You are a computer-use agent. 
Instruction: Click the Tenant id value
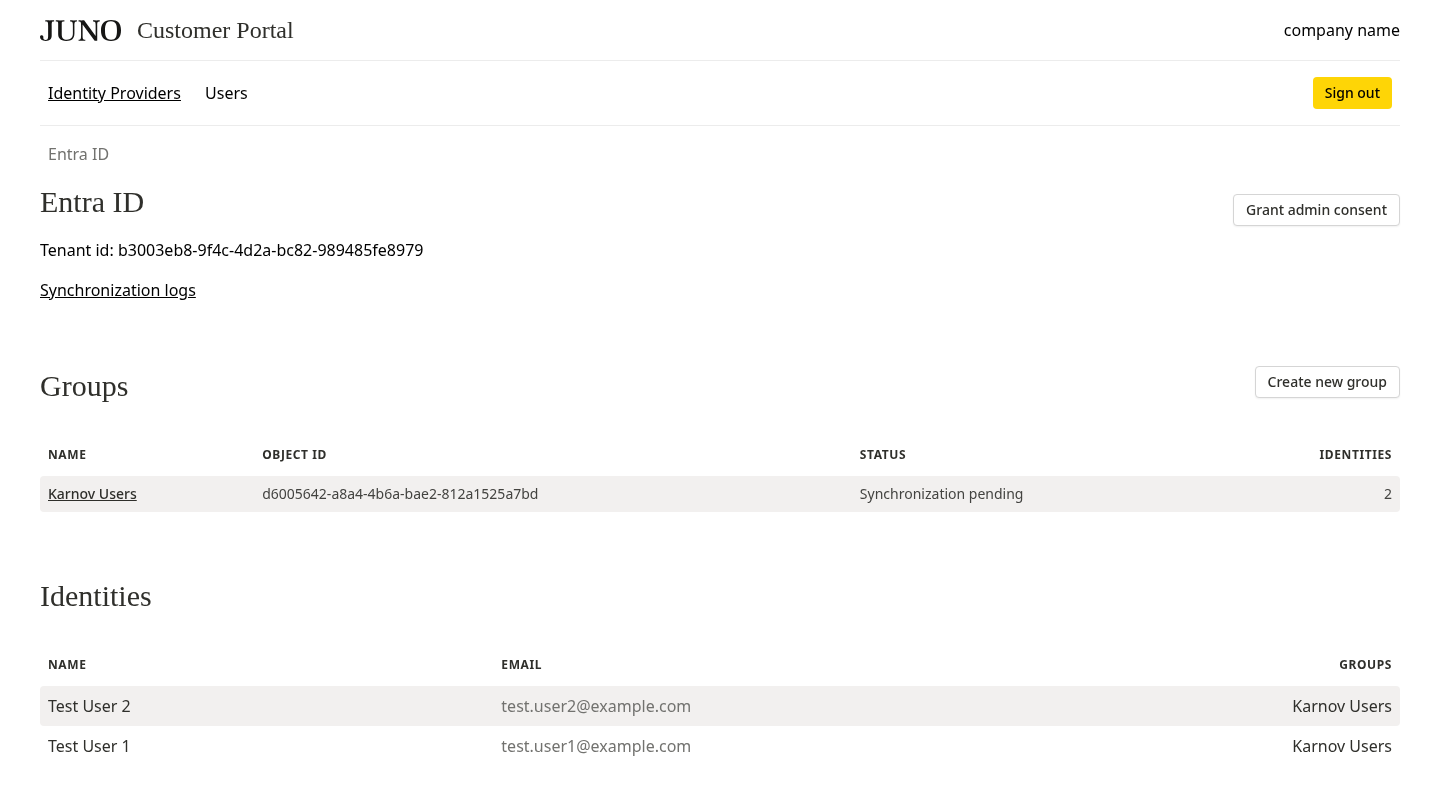[270, 250]
